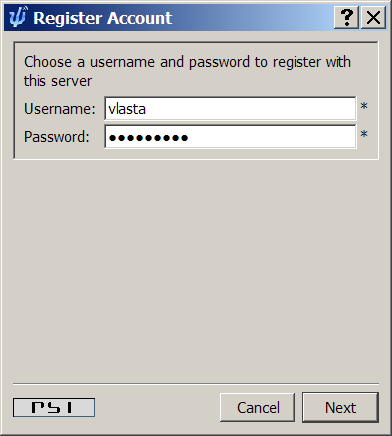Screen dimensions: 392x436
Task: Place cursor after "vlasta" in Username field
Action: point(147,109)
